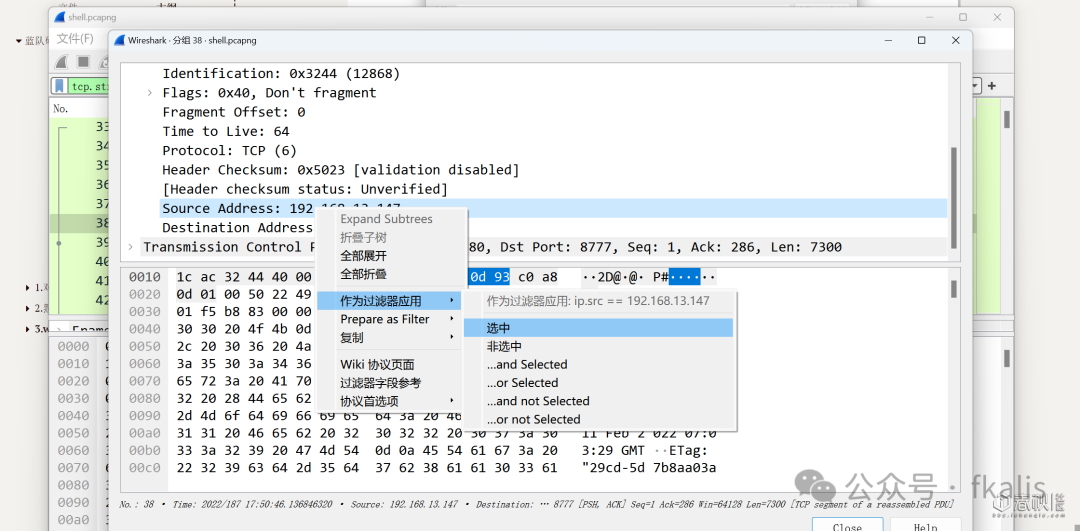Open the 文件(F) menu in main window

click(75, 38)
